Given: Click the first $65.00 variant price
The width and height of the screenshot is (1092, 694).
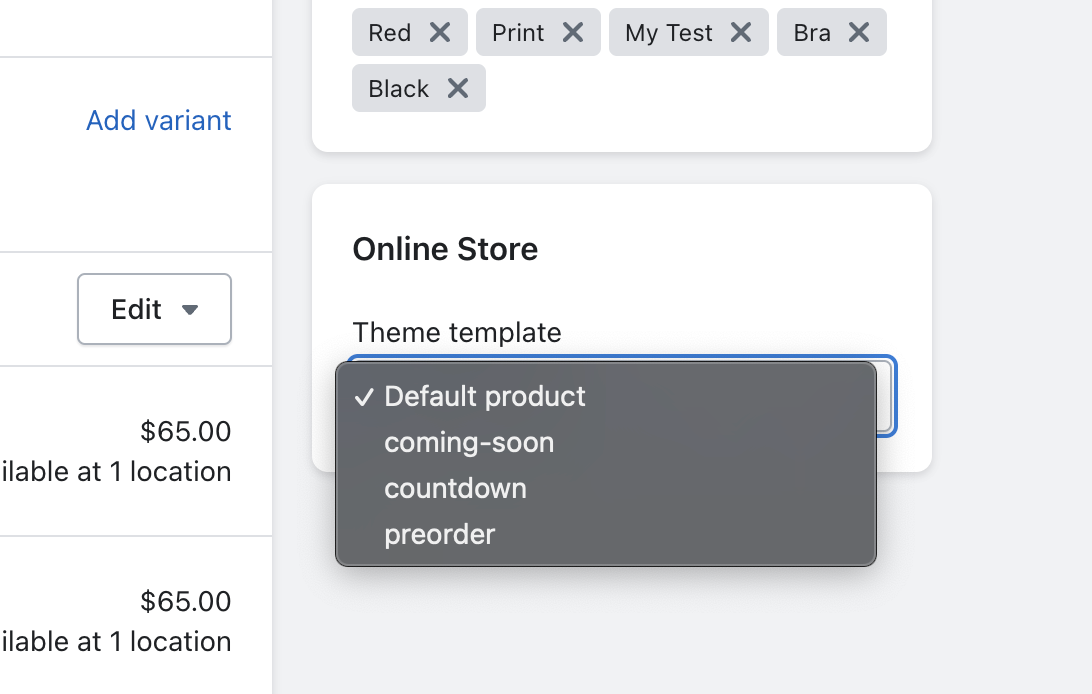Looking at the screenshot, I should [186, 431].
